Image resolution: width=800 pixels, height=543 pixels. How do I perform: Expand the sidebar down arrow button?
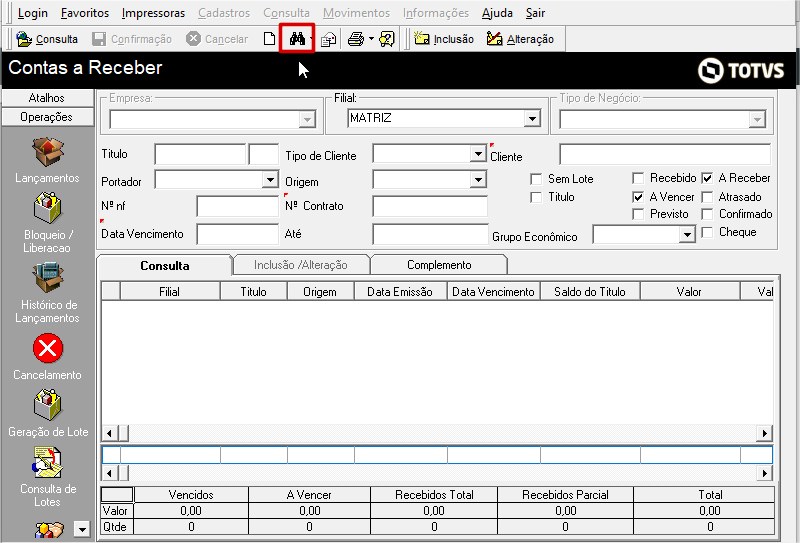pyautogui.click(x=82, y=529)
